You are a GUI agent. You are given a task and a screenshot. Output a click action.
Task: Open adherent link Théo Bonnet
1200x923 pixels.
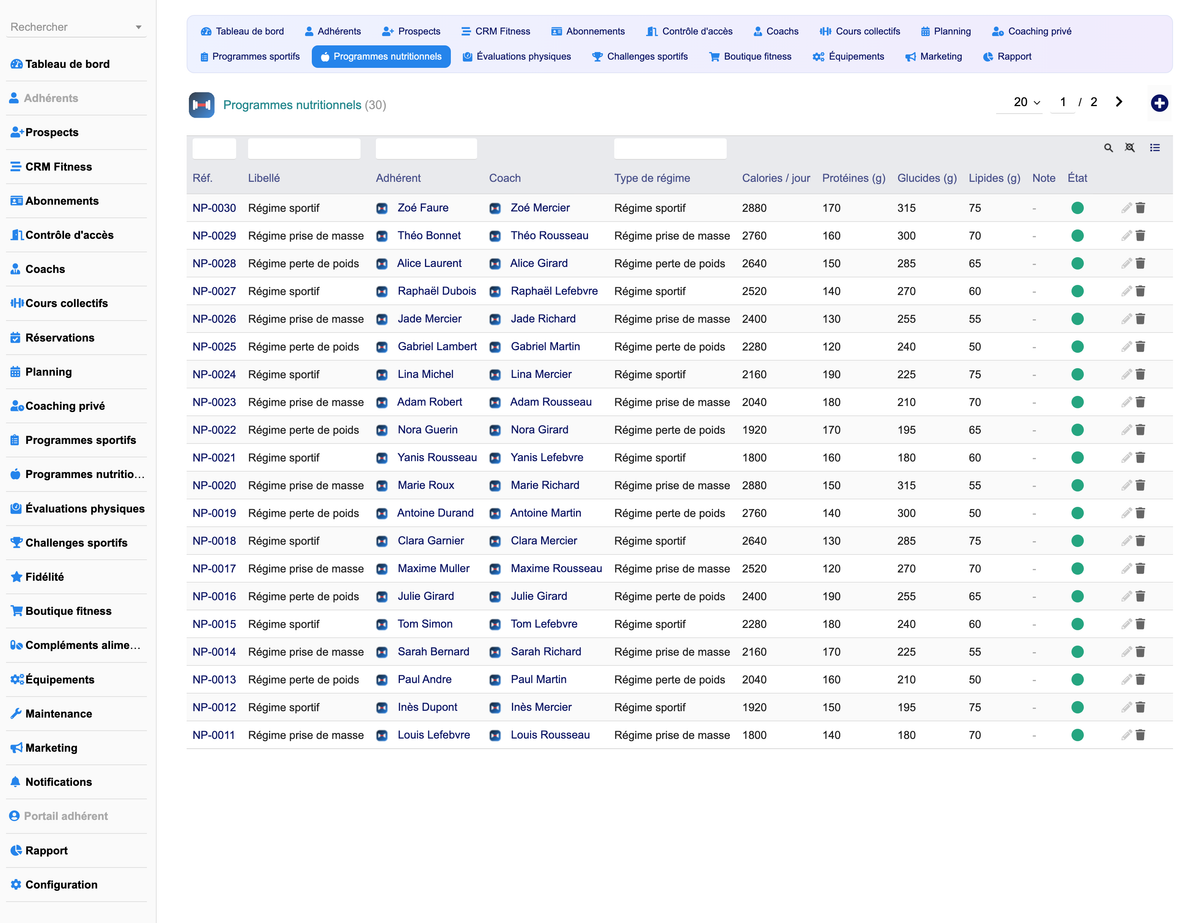point(429,236)
